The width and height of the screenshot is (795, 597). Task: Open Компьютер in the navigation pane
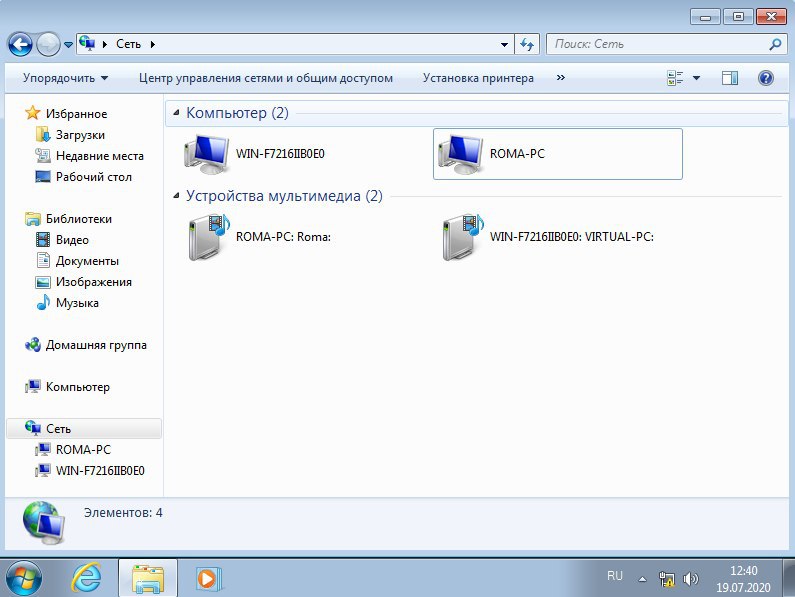tap(78, 387)
